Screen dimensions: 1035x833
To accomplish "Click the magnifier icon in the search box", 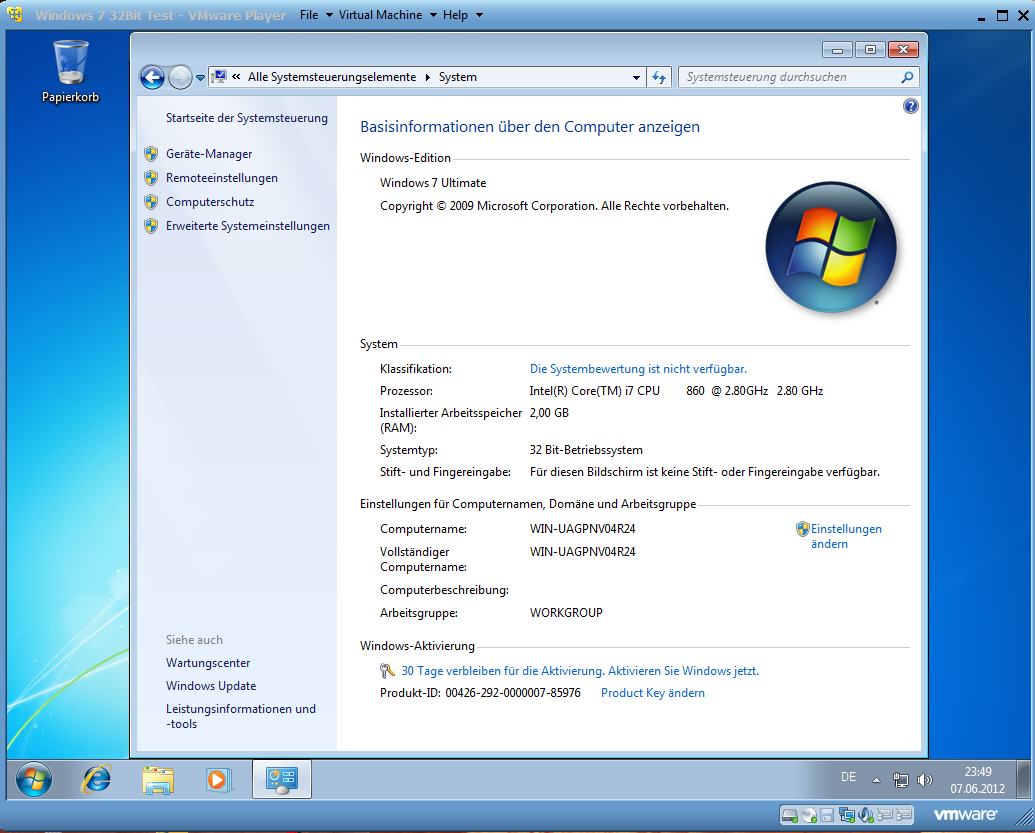I will (x=908, y=77).
